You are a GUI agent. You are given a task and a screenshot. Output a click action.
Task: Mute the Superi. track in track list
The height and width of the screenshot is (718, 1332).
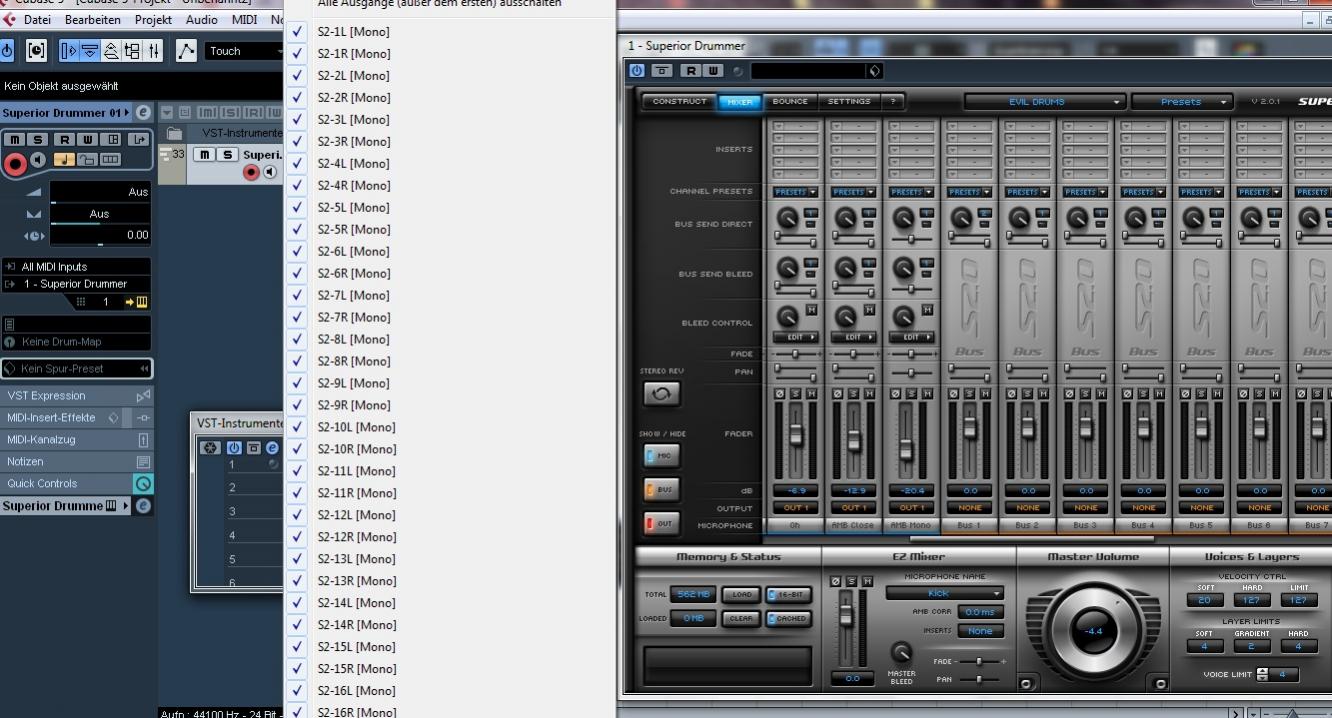(205, 155)
